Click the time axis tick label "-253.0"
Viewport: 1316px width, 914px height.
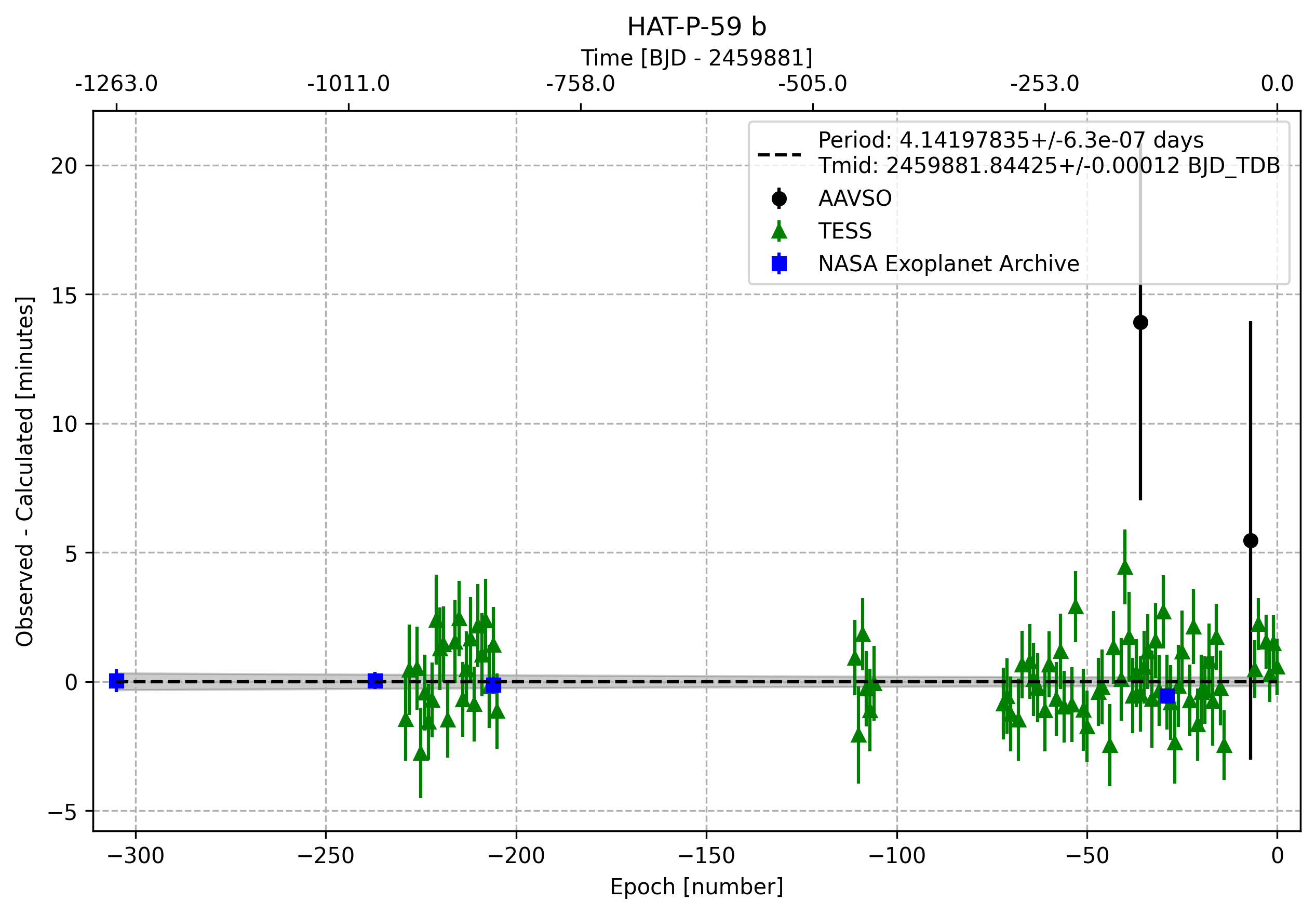coord(1045,84)
